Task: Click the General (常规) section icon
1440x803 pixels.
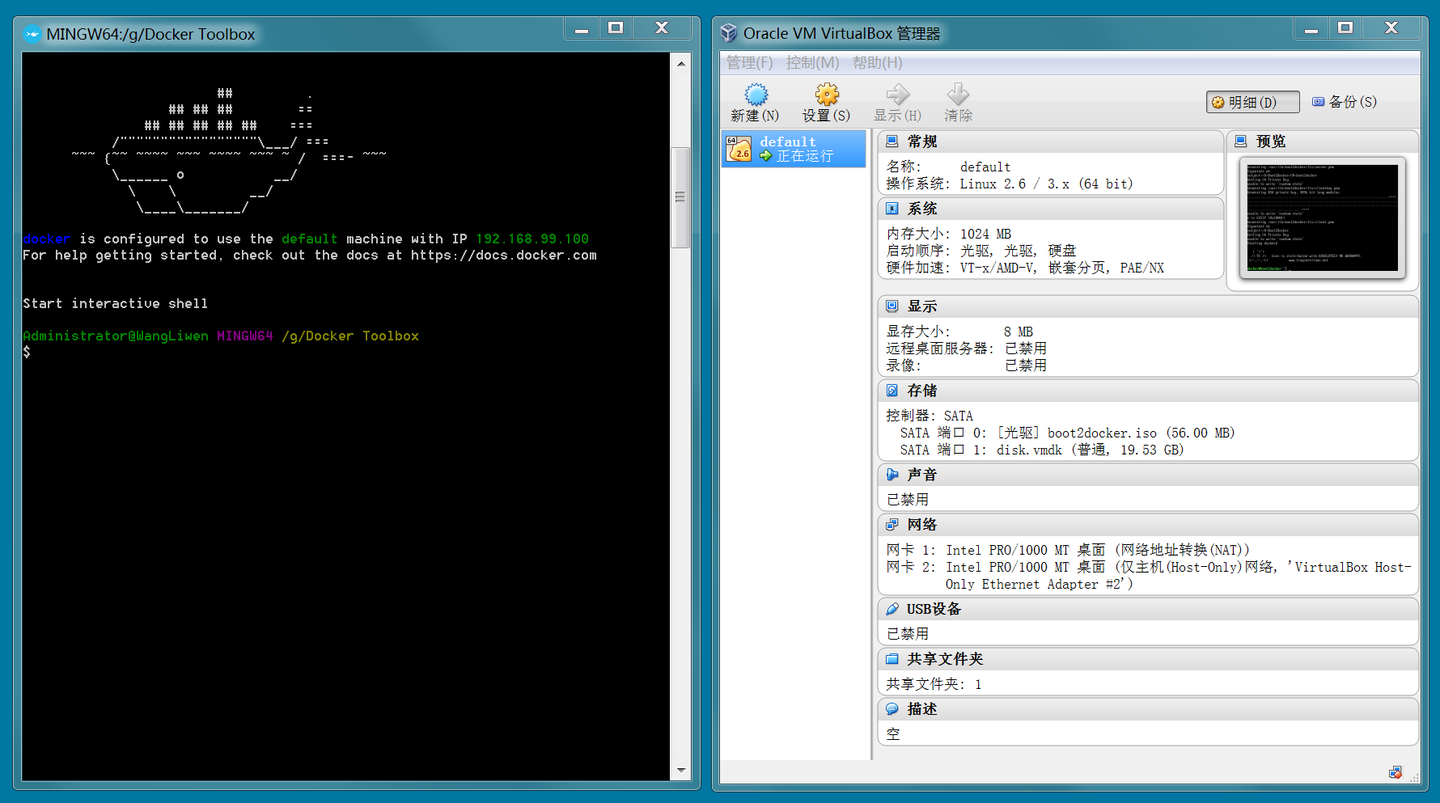Action: pyautogui.click(x=892, y=142)
